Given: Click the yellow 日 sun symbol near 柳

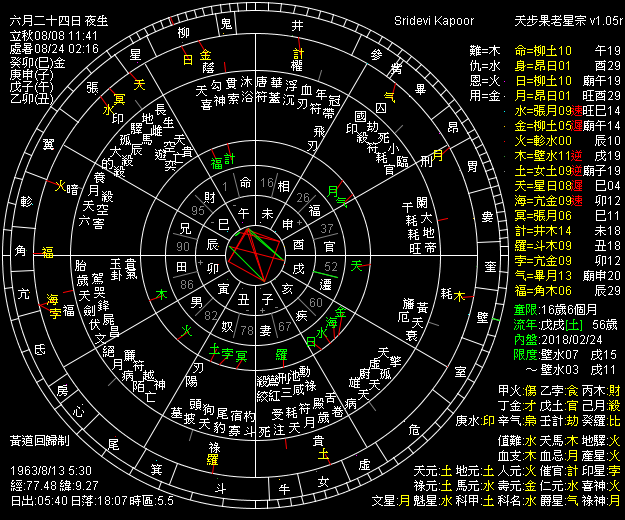Looking at the screenshot, I should click(x=188, y=59).
